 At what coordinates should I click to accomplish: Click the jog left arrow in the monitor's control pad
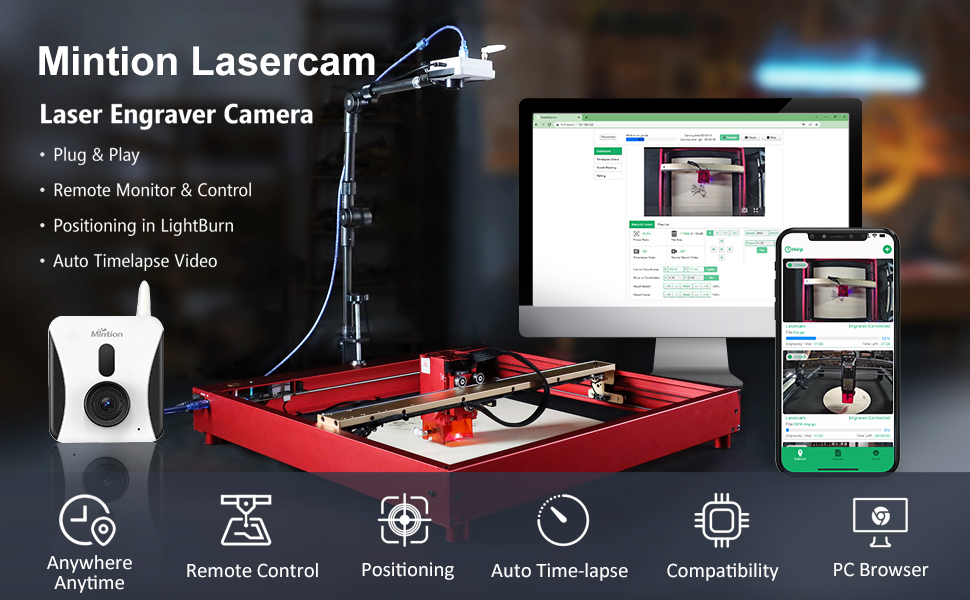[x=713, y=249]
